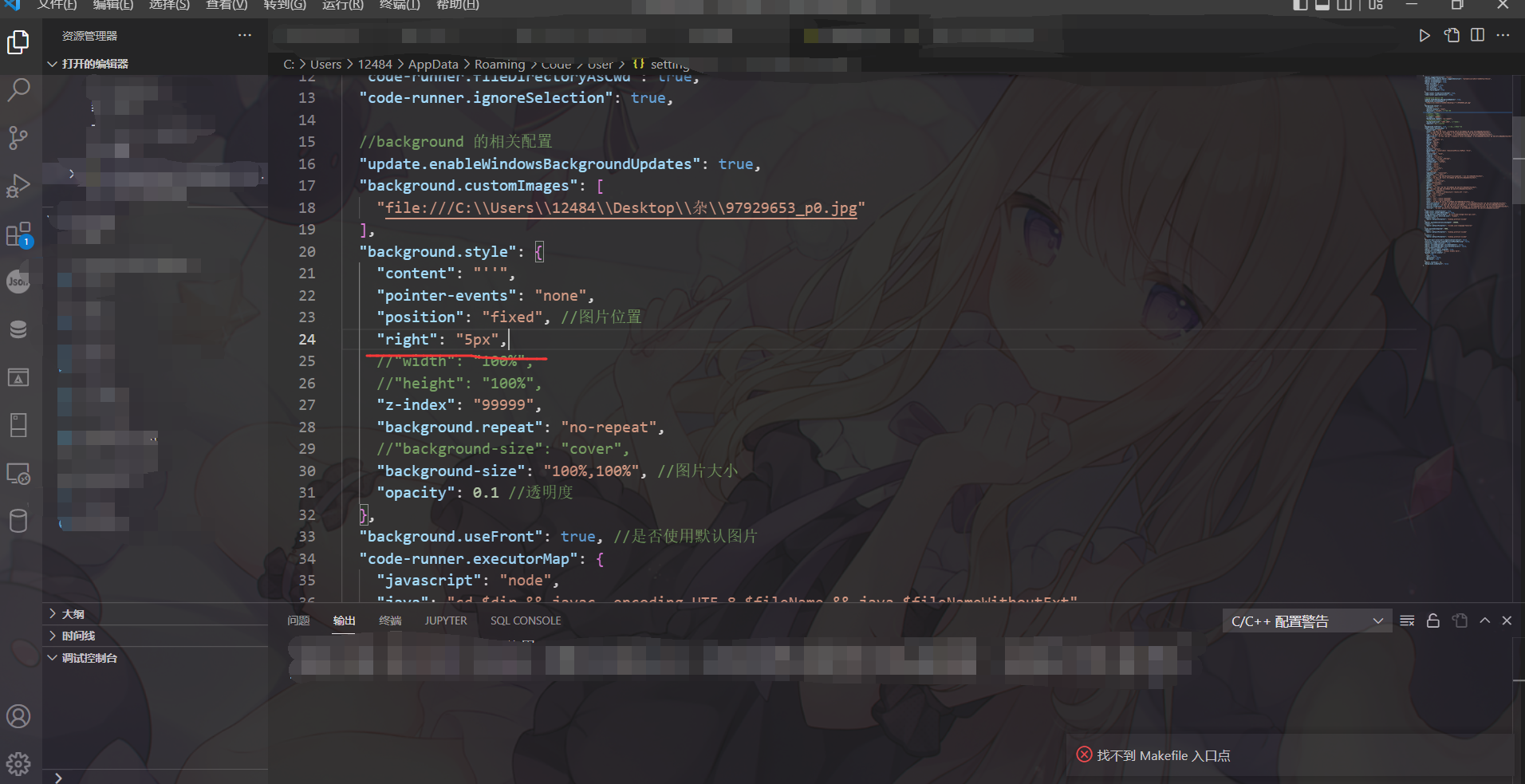1525x784 pixels.
Task: Open Explorer panel More Actions ellipsis
Action: click(x=245, y=36)
